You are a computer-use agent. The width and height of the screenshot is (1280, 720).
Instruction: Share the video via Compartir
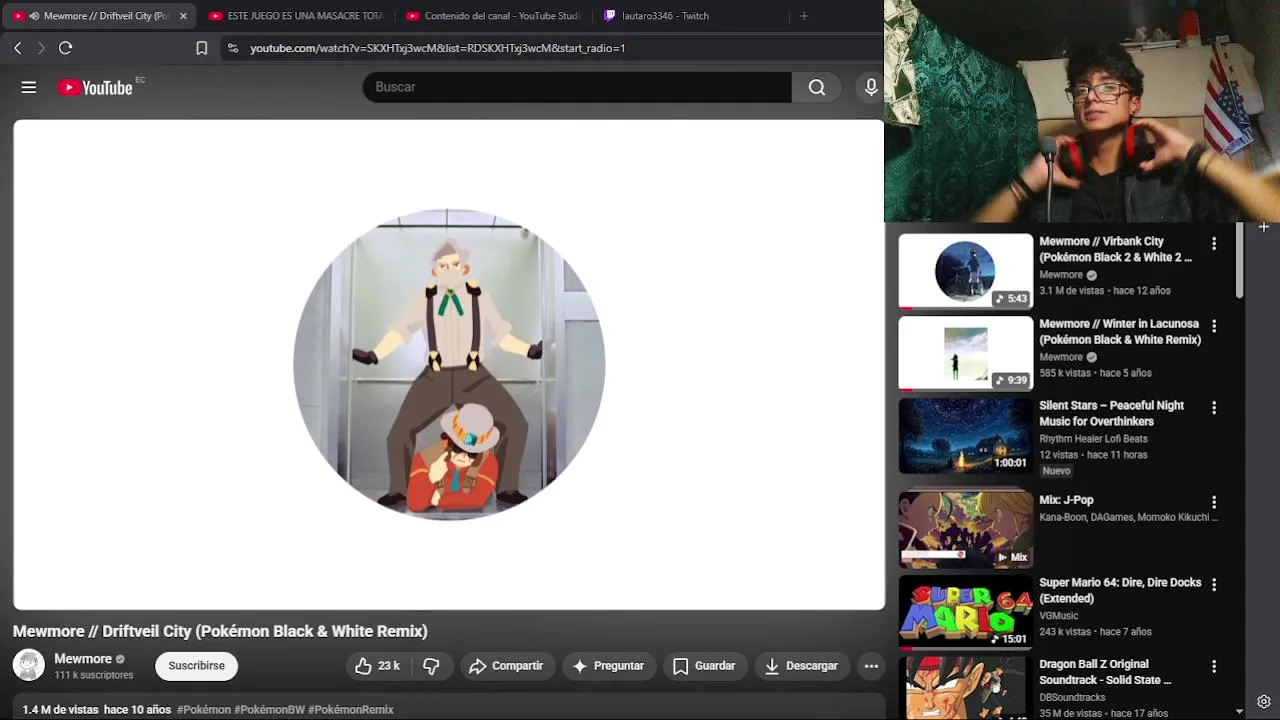[507, 666]
